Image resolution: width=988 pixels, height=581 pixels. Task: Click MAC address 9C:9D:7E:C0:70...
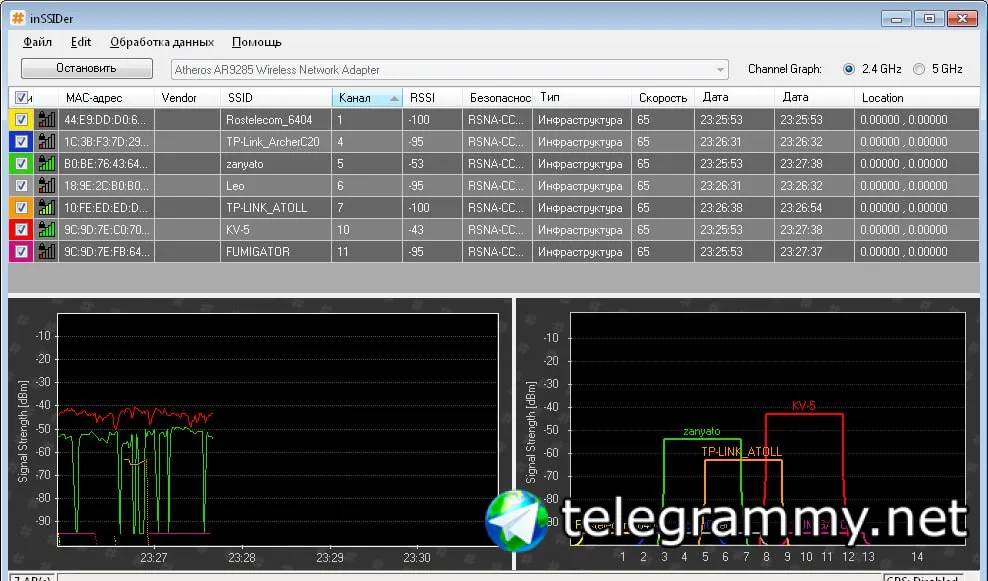point(106,230)
